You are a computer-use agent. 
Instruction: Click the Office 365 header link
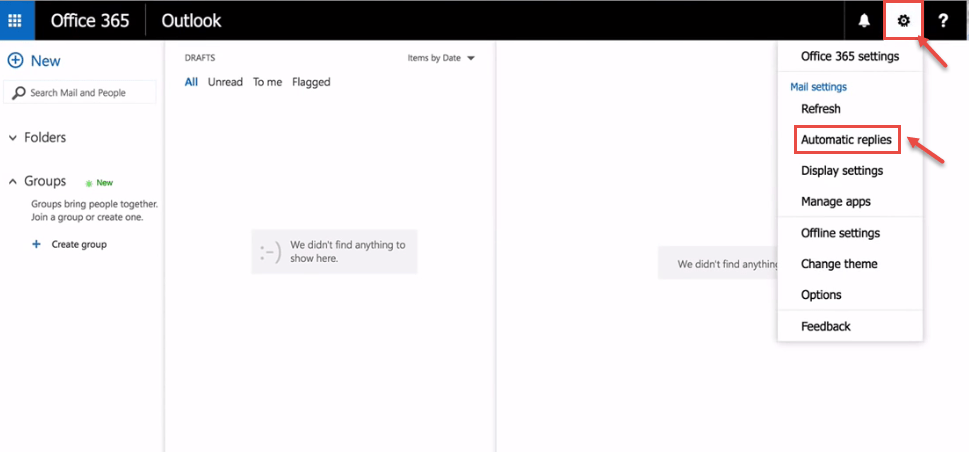90,20
